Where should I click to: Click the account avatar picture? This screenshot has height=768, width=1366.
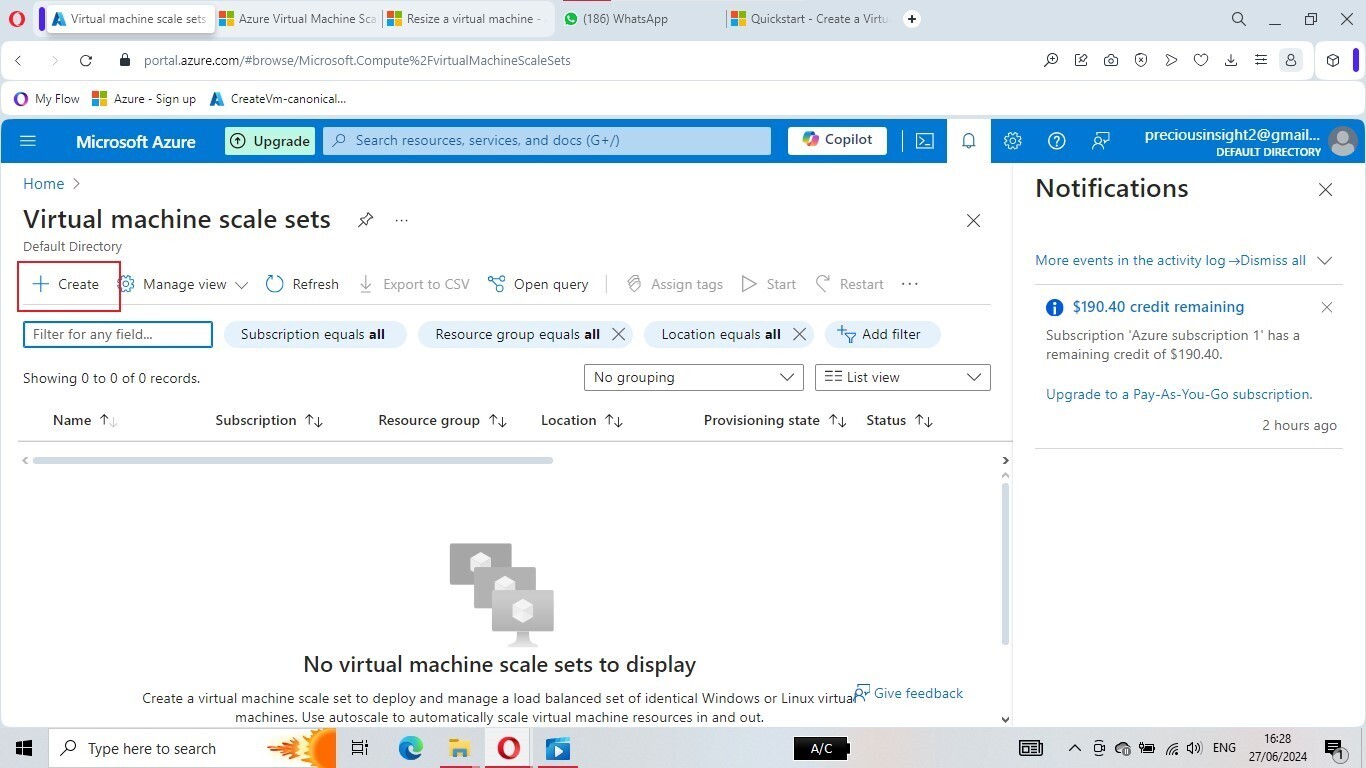point(1343,141)
